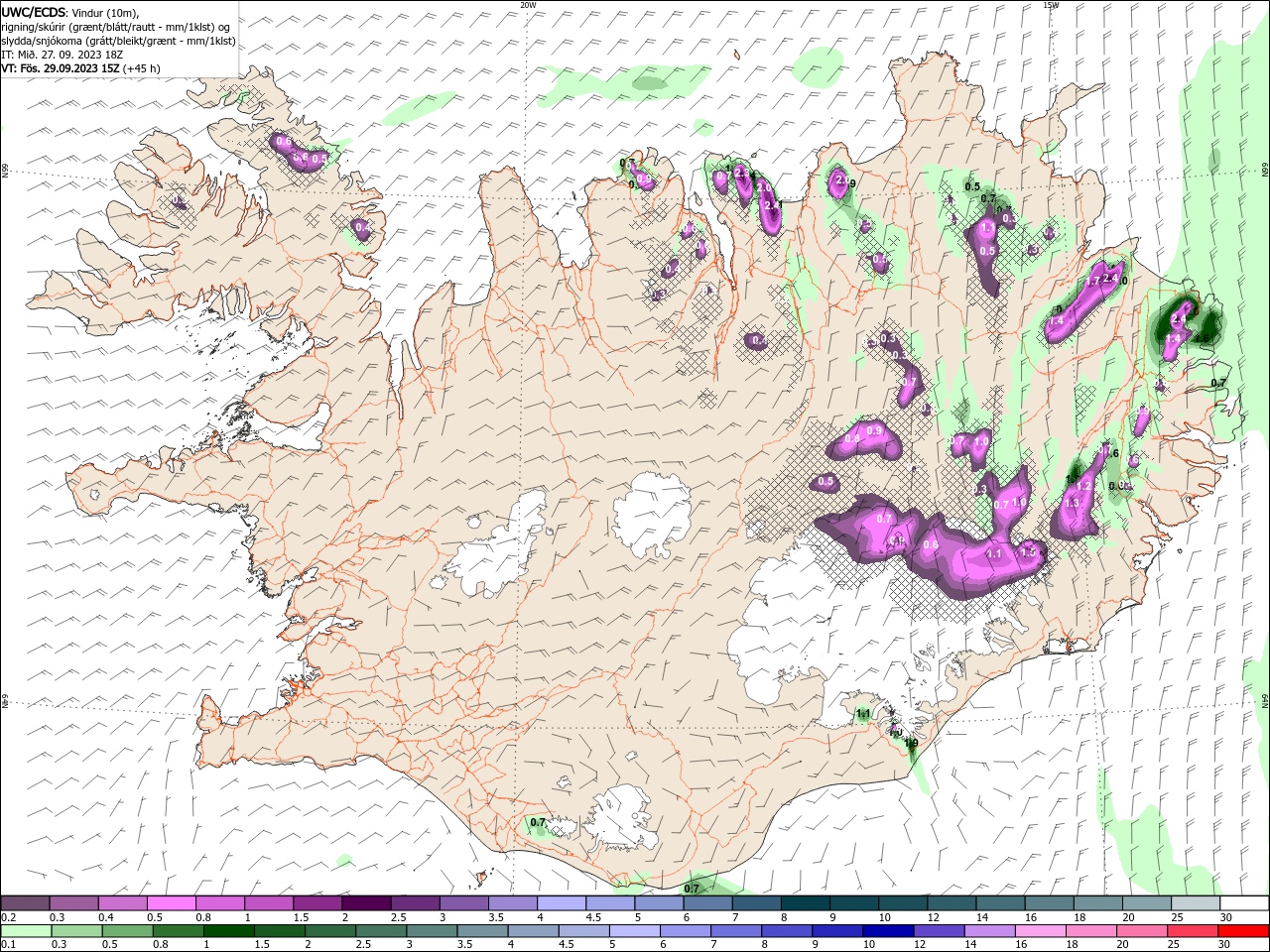Click the UWC/ECDS title in the header box
The image size is (1270, 952).
click(x=36, y=11)
